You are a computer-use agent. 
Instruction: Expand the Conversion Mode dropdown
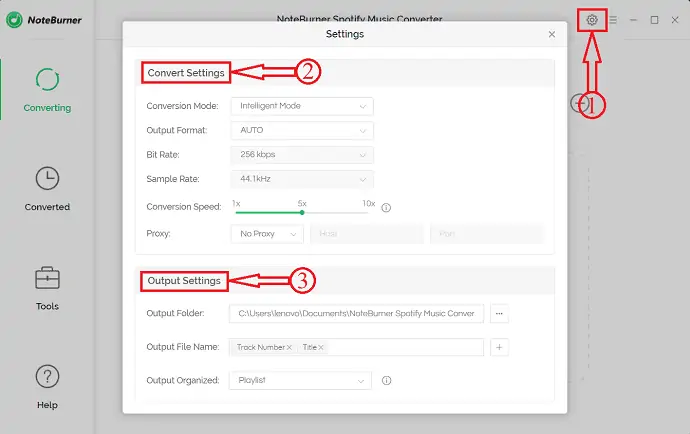click(302, 106)
